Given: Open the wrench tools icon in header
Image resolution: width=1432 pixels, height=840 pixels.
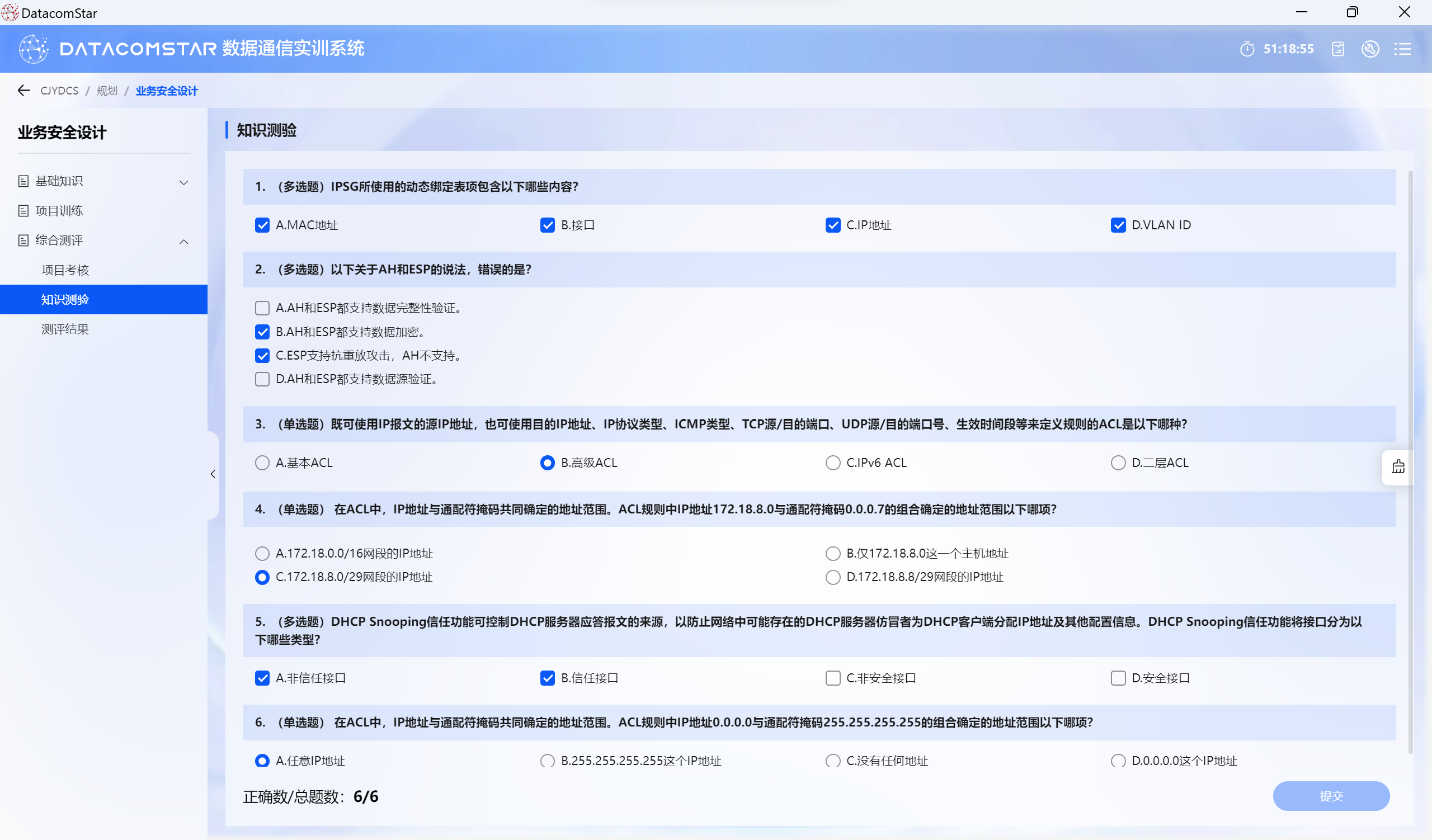Looking at the screenshot, I should [x=1369, y=49].
